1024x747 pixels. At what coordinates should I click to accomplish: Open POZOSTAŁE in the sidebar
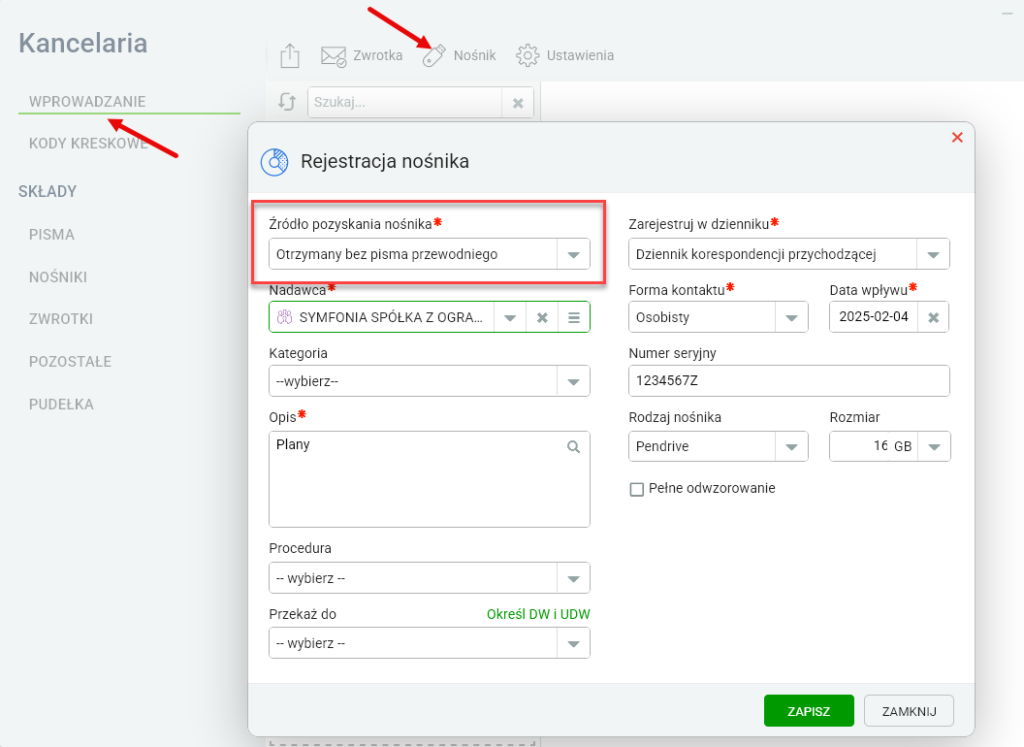pyautogui.click(x=70, y=361)
